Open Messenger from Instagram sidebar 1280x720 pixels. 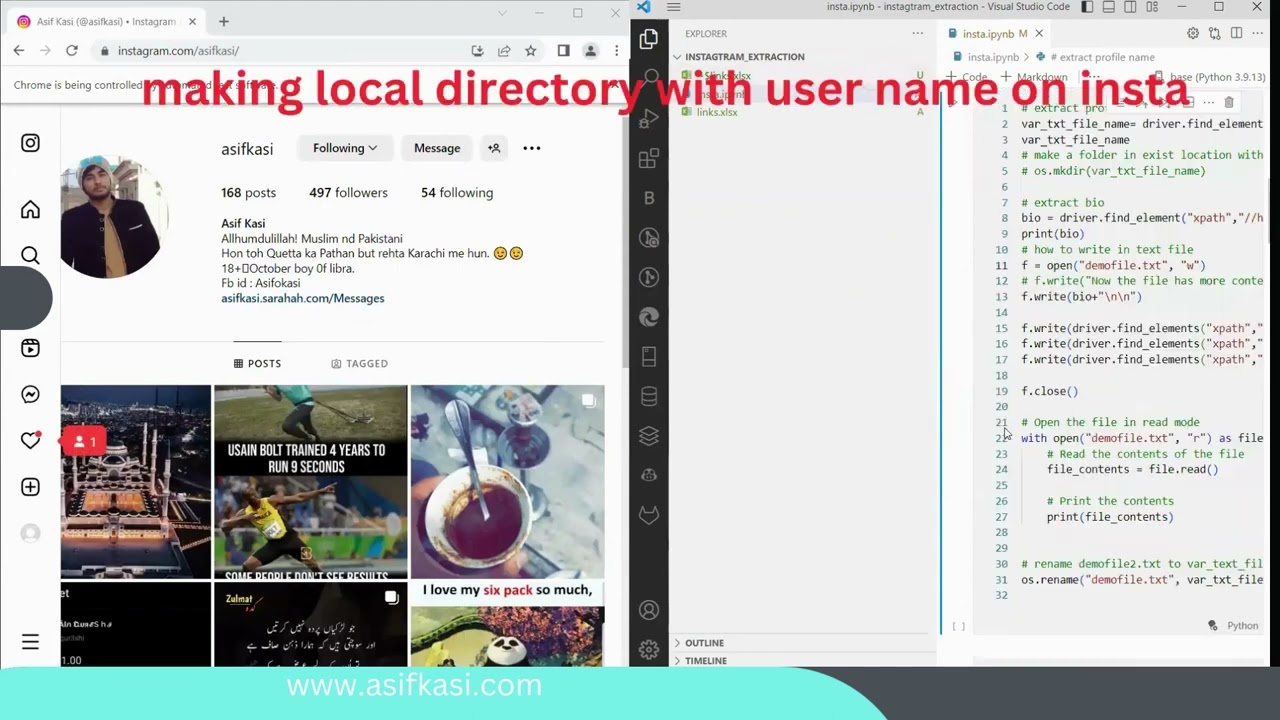click(x=30, y=394)
